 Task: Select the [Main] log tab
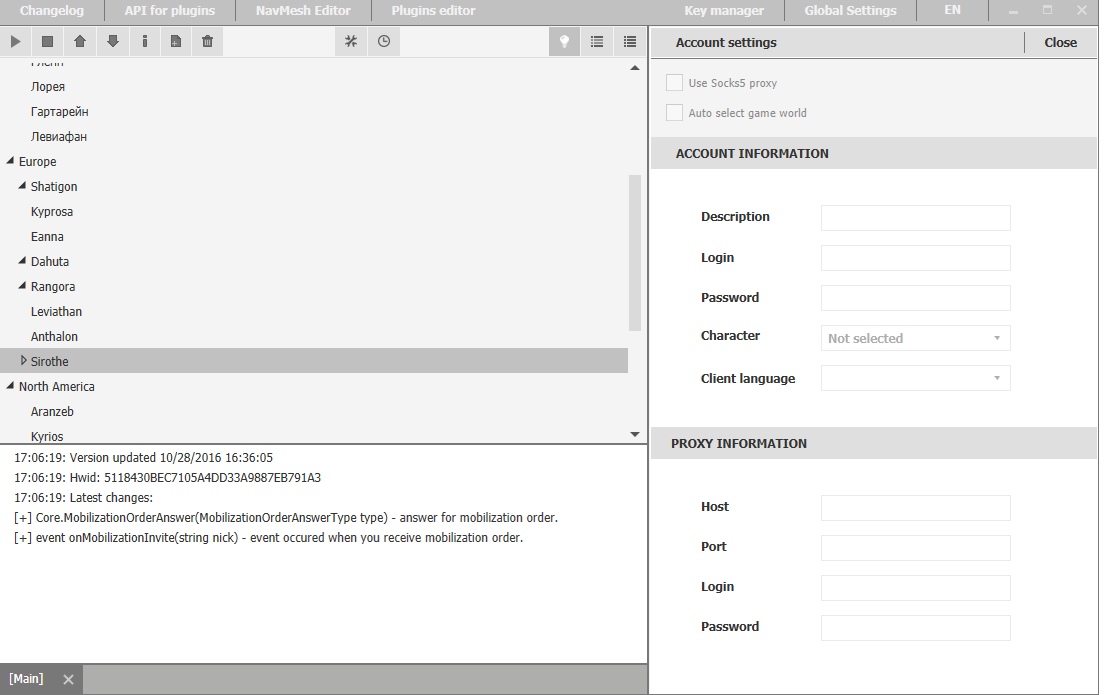pyautogui.click(x=26, y=679)
